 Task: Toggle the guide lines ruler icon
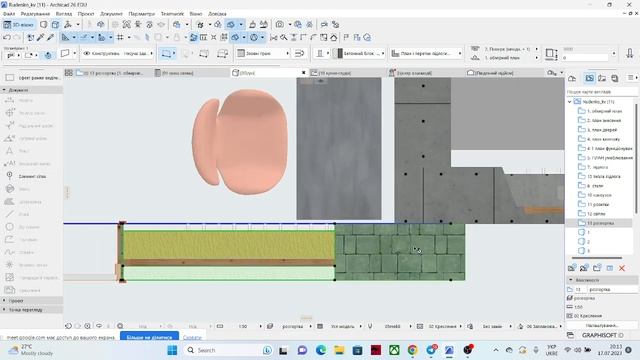coord(65,38)
